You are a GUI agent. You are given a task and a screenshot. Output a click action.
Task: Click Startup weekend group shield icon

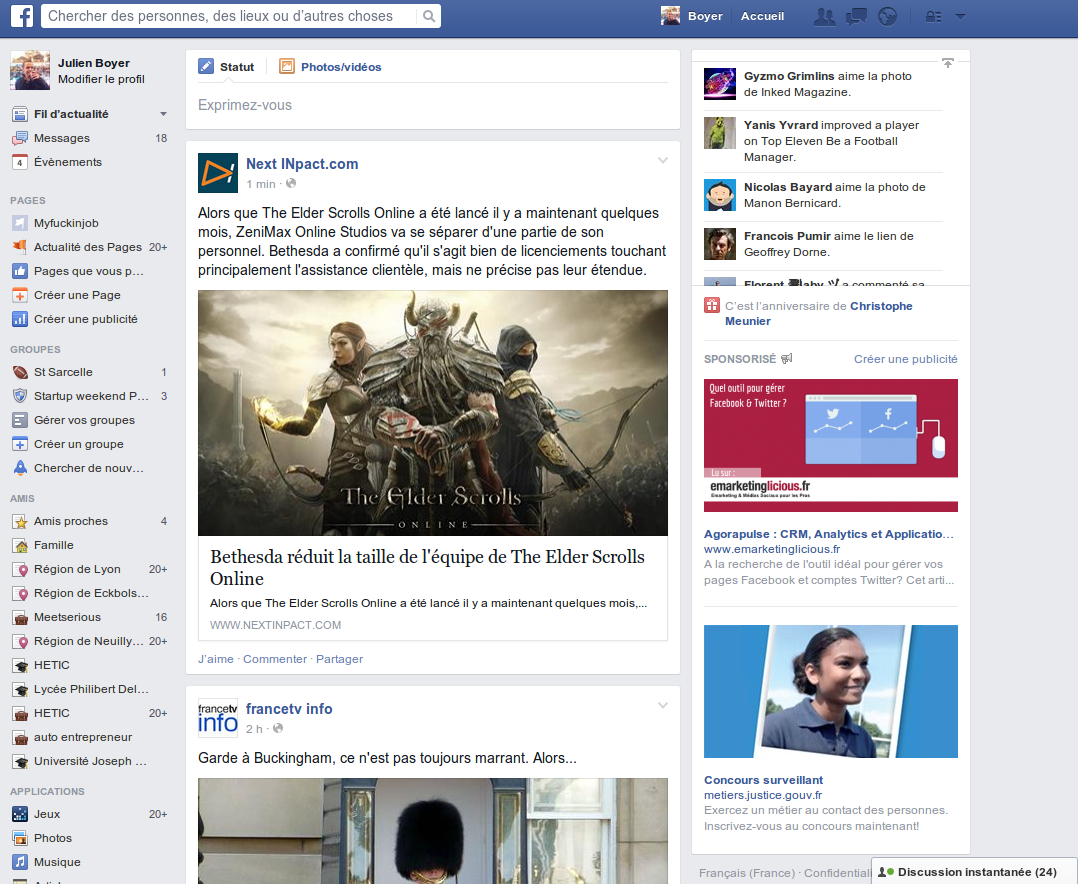[20, 396]
